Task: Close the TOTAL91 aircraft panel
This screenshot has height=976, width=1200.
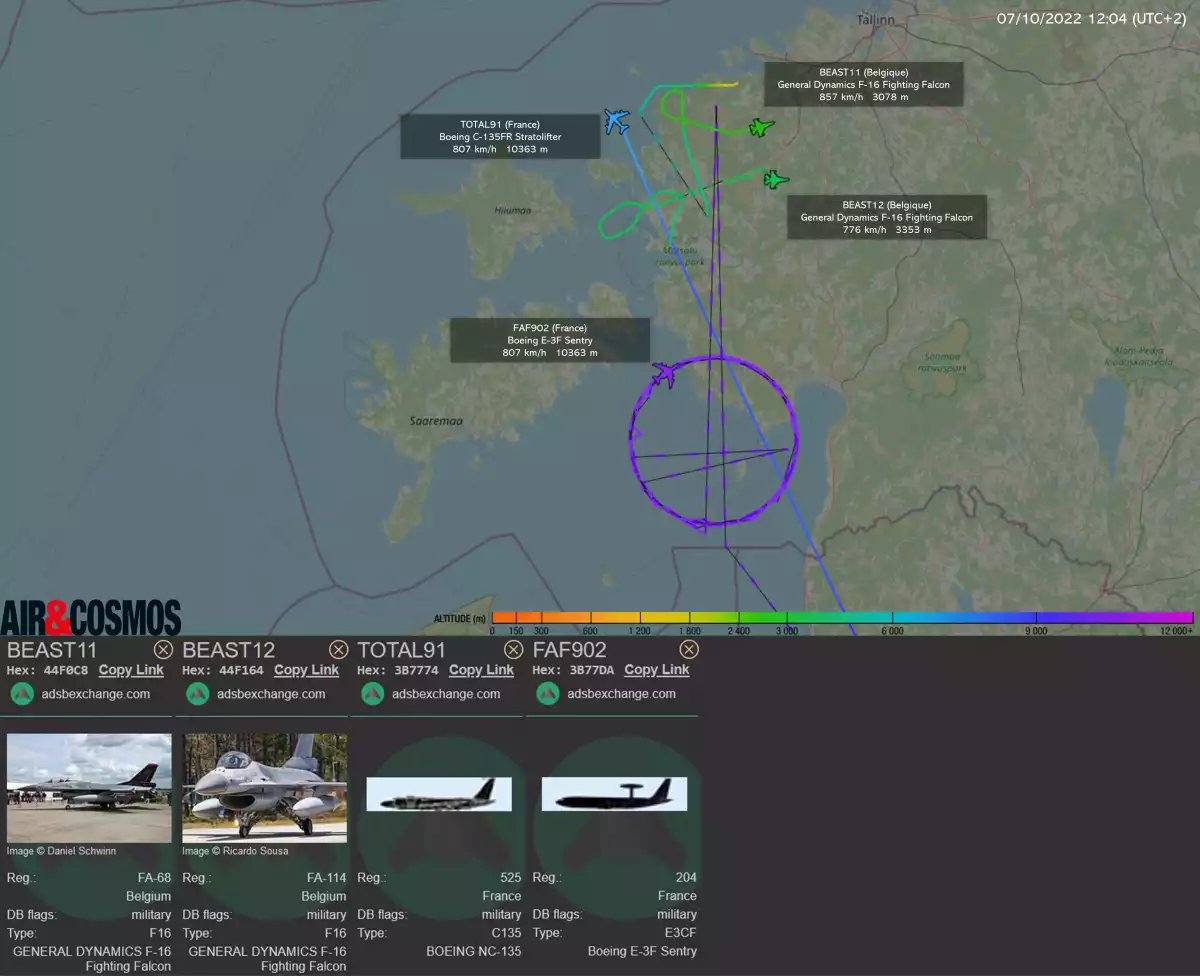Action: click(513, 650)
